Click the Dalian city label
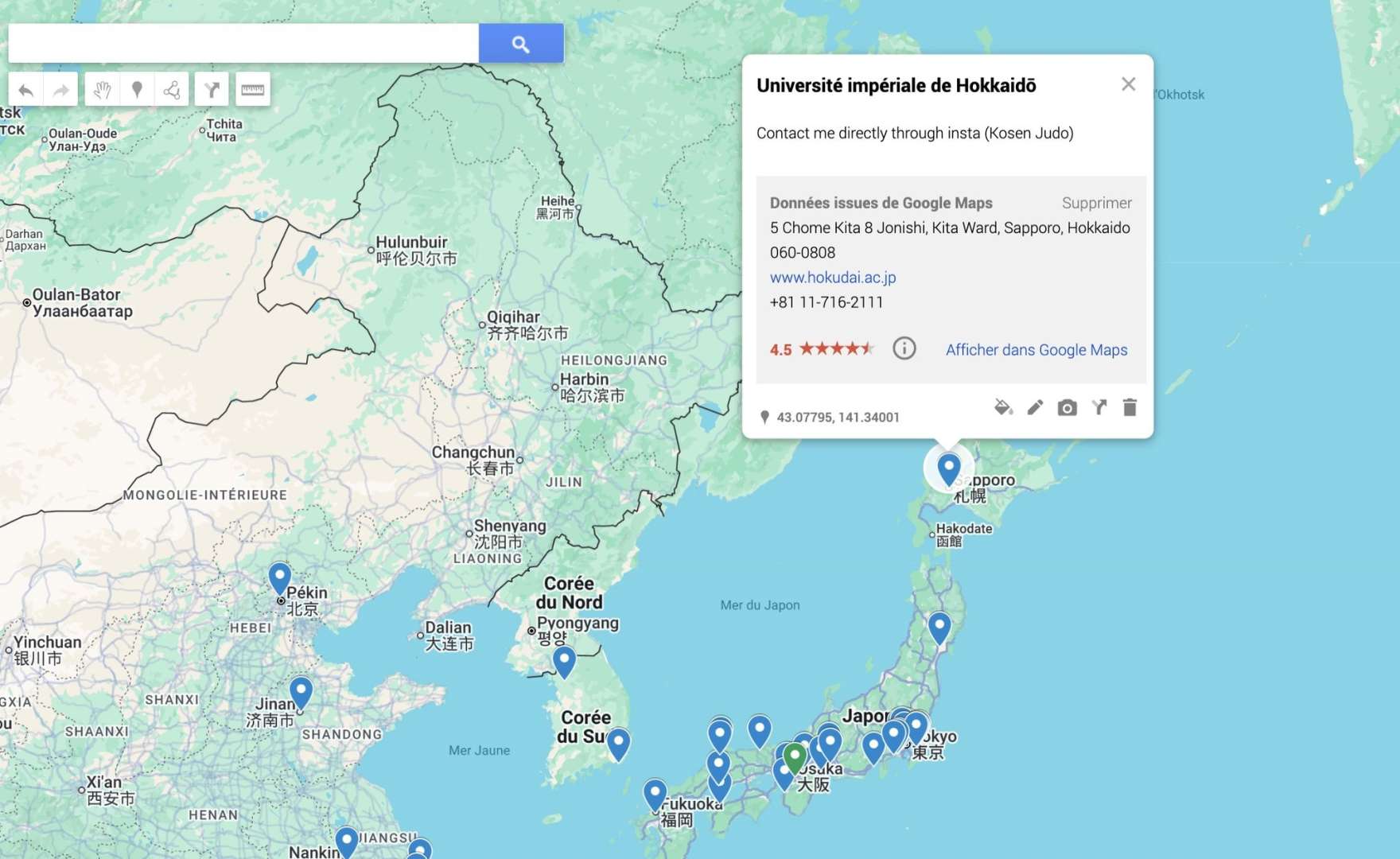1400x859 pixels. coord(449,636)
